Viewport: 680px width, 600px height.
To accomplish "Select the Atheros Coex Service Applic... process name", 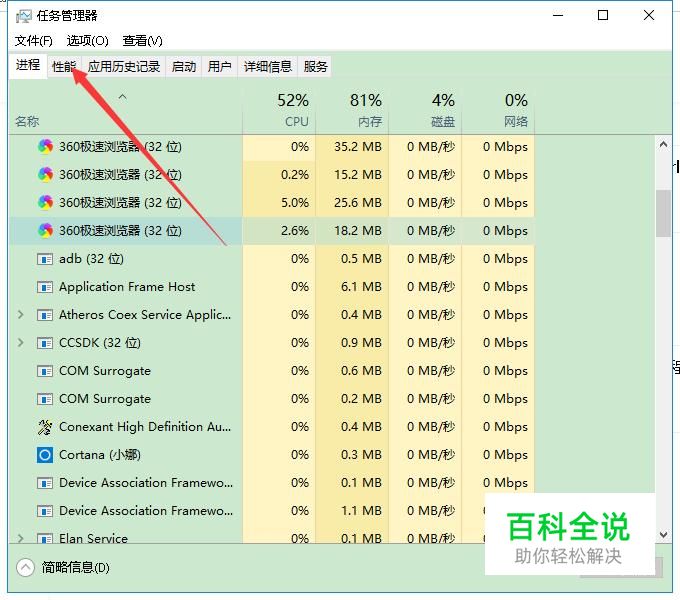I will [145, 315].
